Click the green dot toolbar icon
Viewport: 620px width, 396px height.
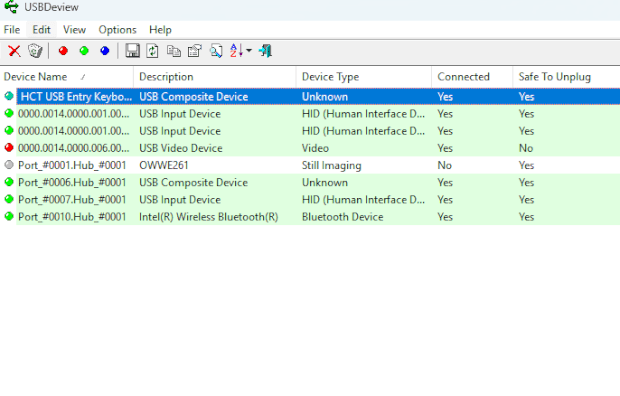[x=84, y=51]
